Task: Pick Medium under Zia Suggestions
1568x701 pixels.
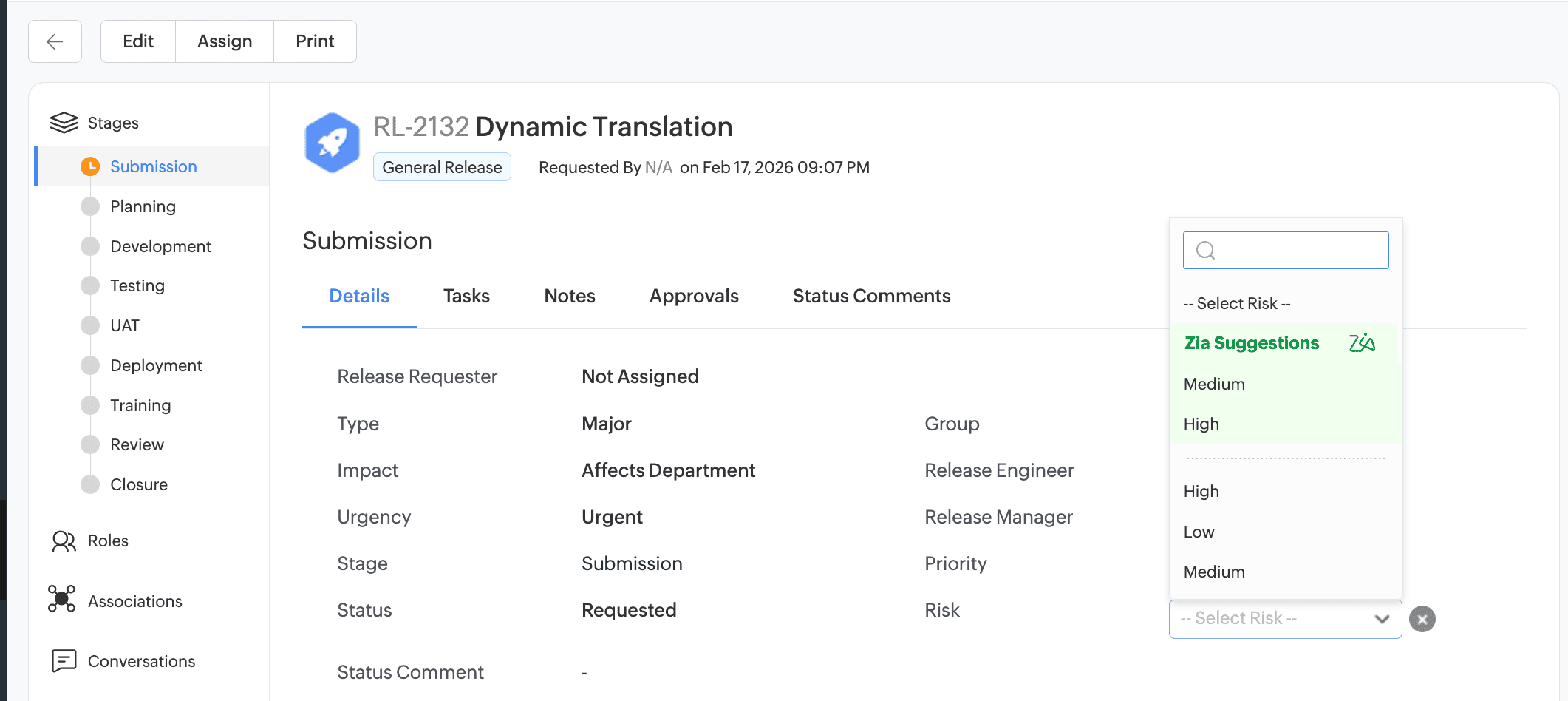Action: (x=1214, y=384)
